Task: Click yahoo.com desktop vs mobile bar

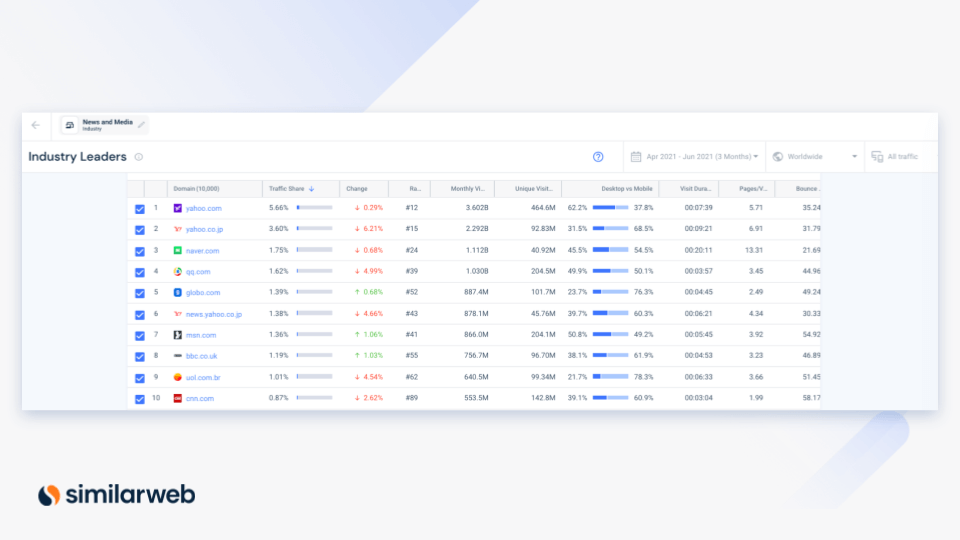Action: (x=610, y=208)
